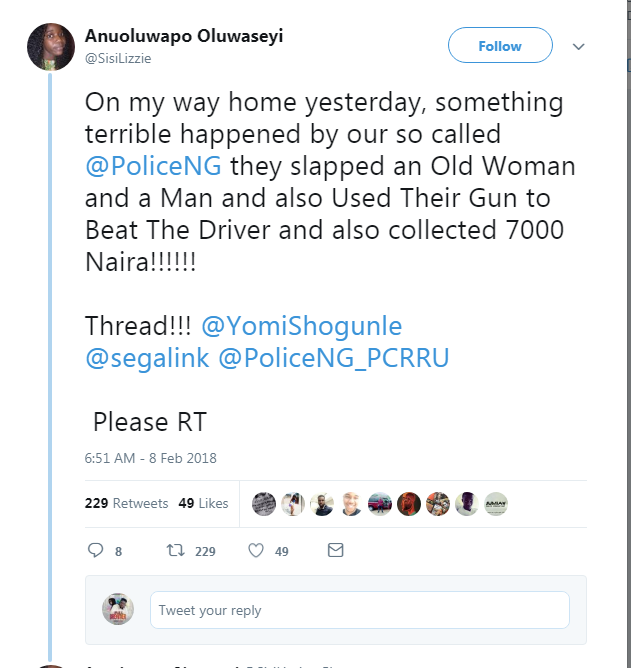Click the reply speech bubble icon
631x668 pixels.
click(x=96, y=550)
